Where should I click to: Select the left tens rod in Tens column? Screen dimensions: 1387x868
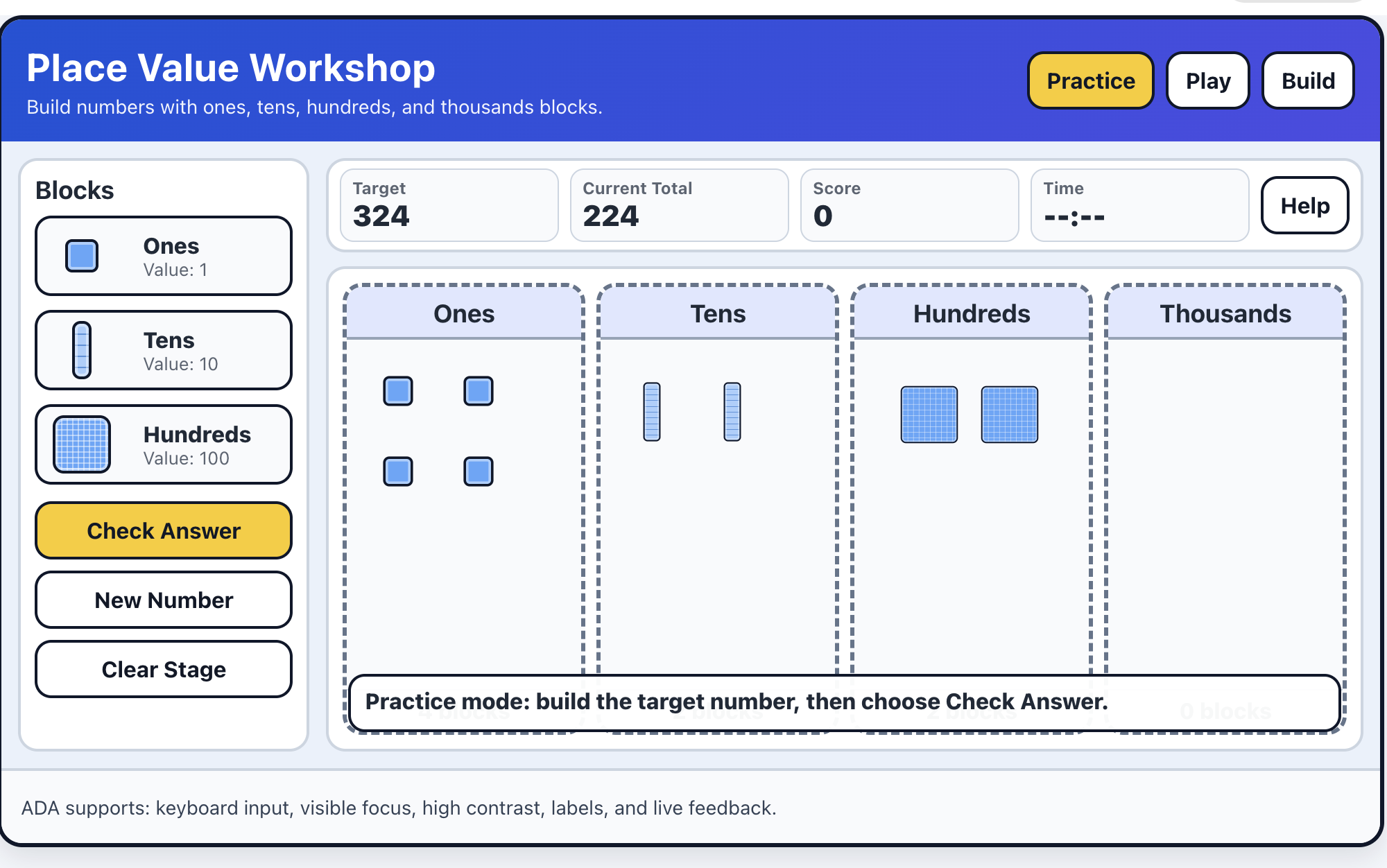point(652,412)
